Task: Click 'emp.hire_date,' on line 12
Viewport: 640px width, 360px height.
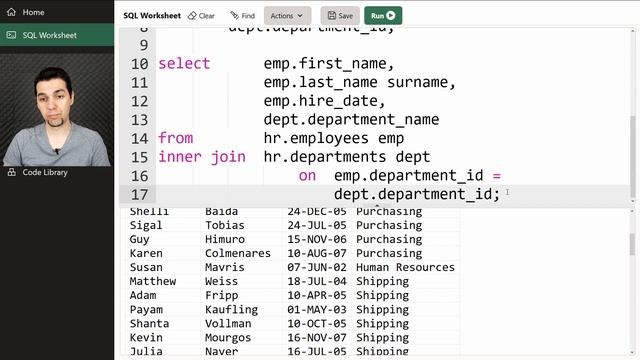Action: (324, 101)
